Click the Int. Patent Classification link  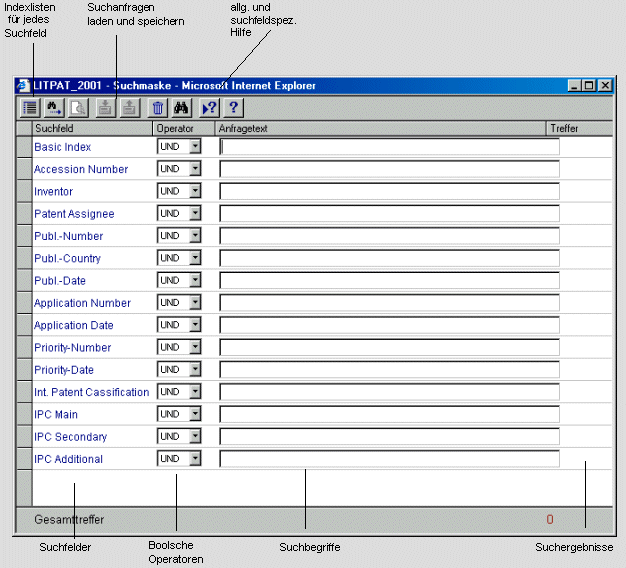(91, 392)
